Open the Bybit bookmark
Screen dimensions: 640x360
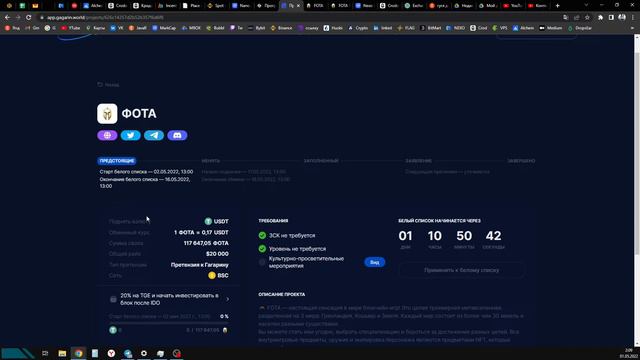point(256,28)
